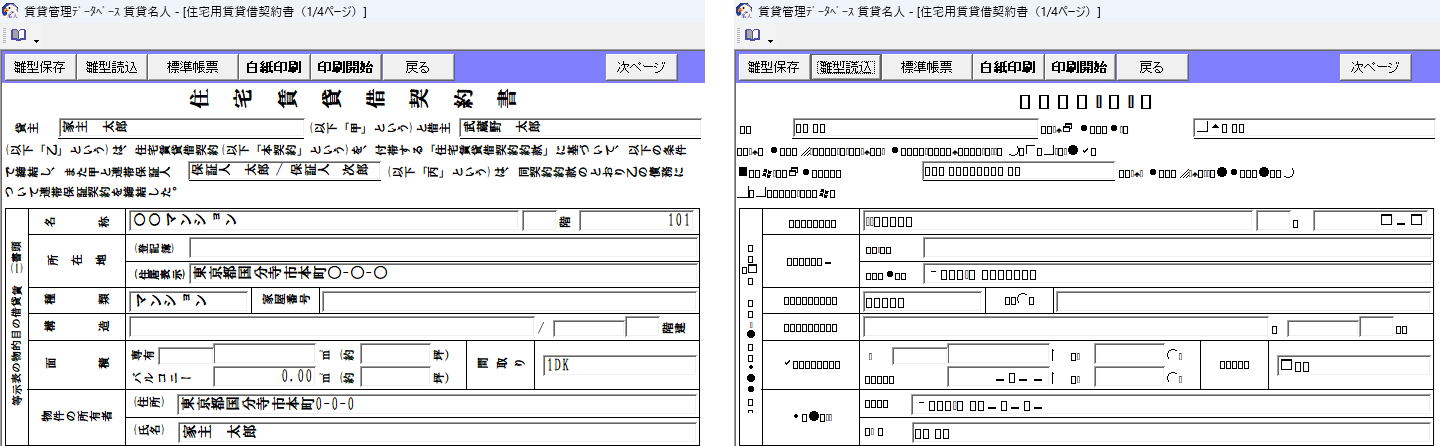Click the 借主 field containing 武蔵野 太郎
Image resolution: width=1440 pixels, height=446 pixels.
[x=579, y=128]
